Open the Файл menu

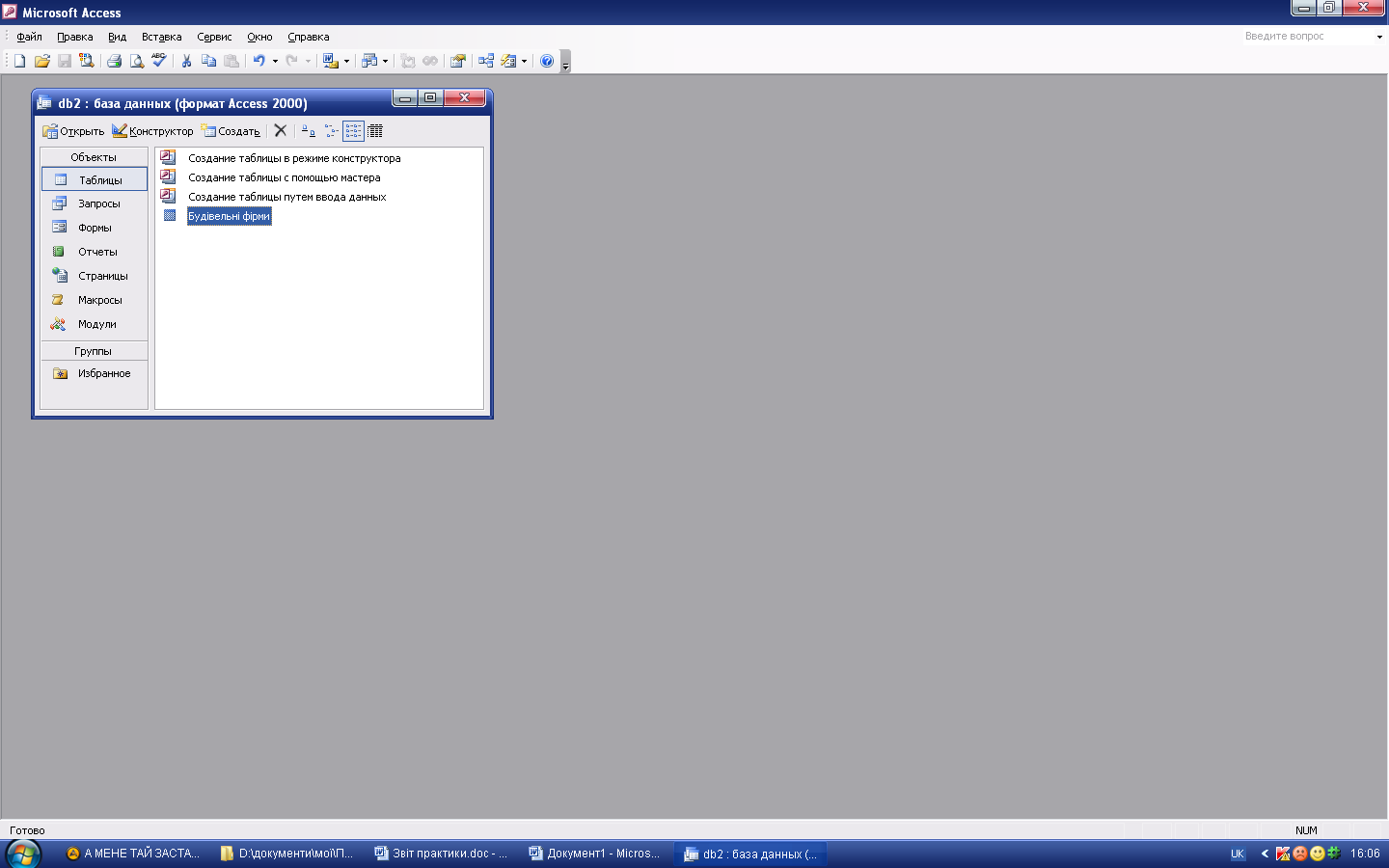[29, 37]
